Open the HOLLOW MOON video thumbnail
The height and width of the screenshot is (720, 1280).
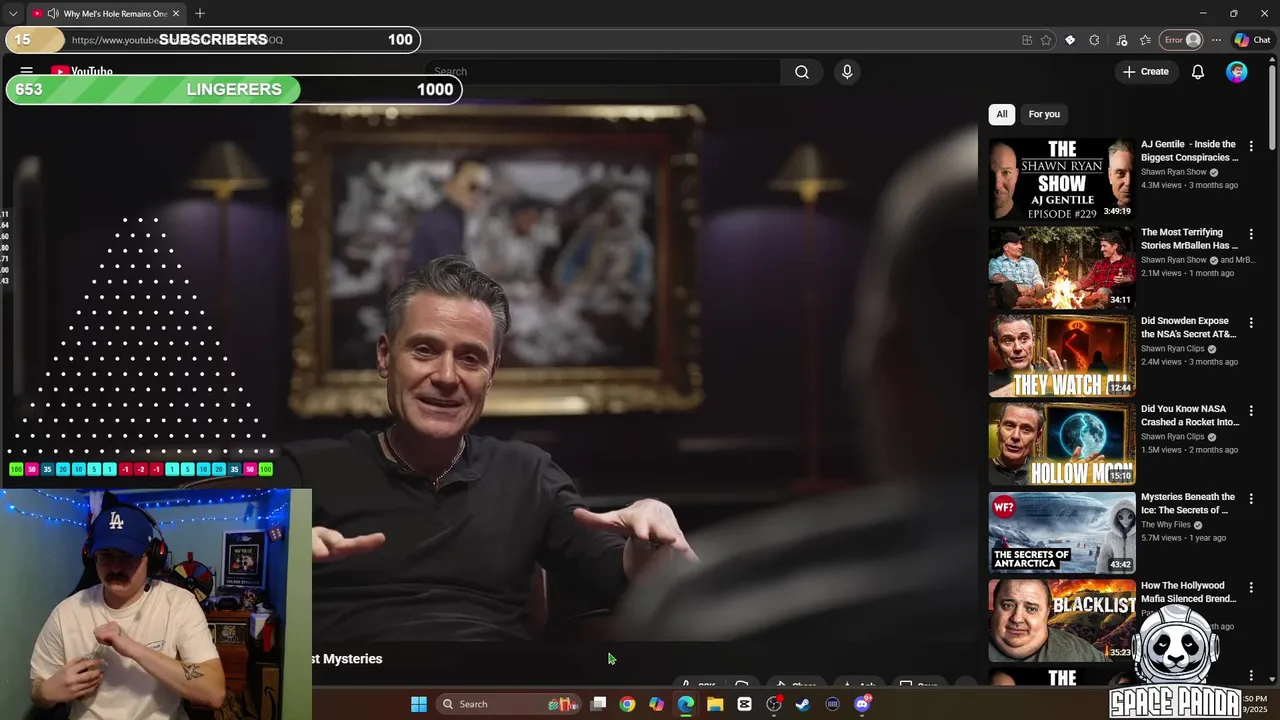pos(1062,444)
